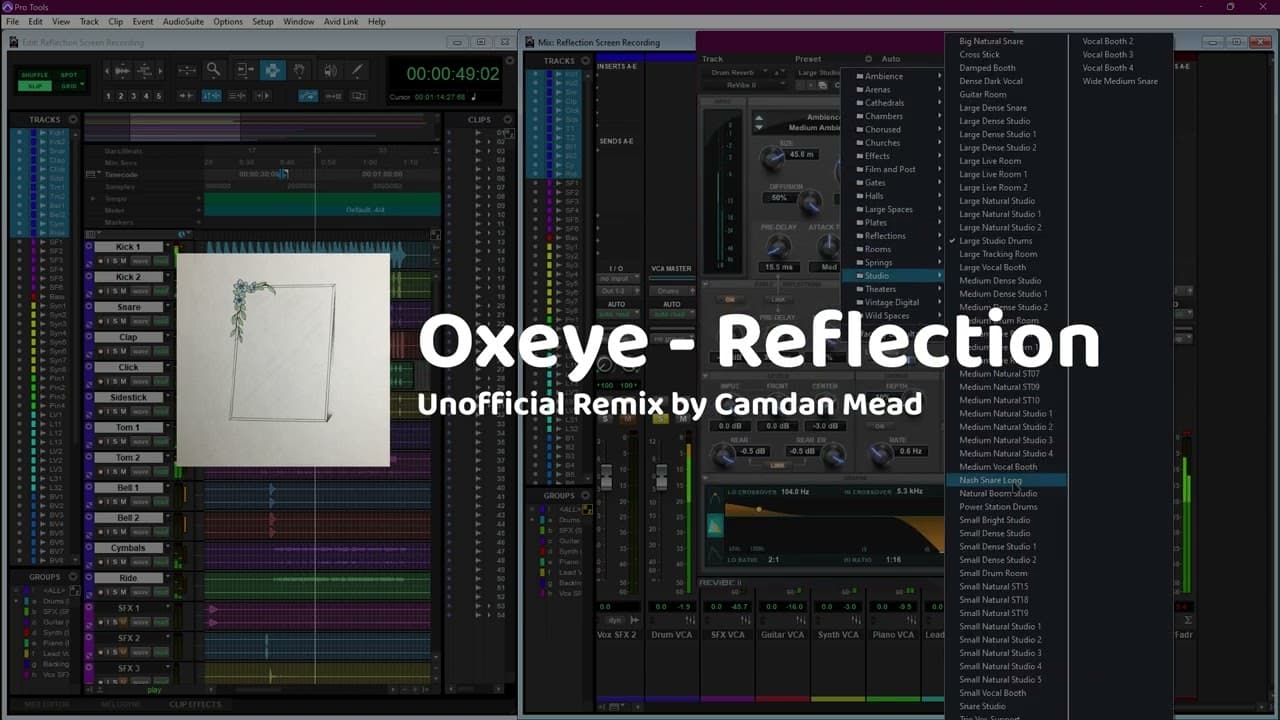Open the File menu
Screen dimensions: 1280x720
click(x=12, y=21)
